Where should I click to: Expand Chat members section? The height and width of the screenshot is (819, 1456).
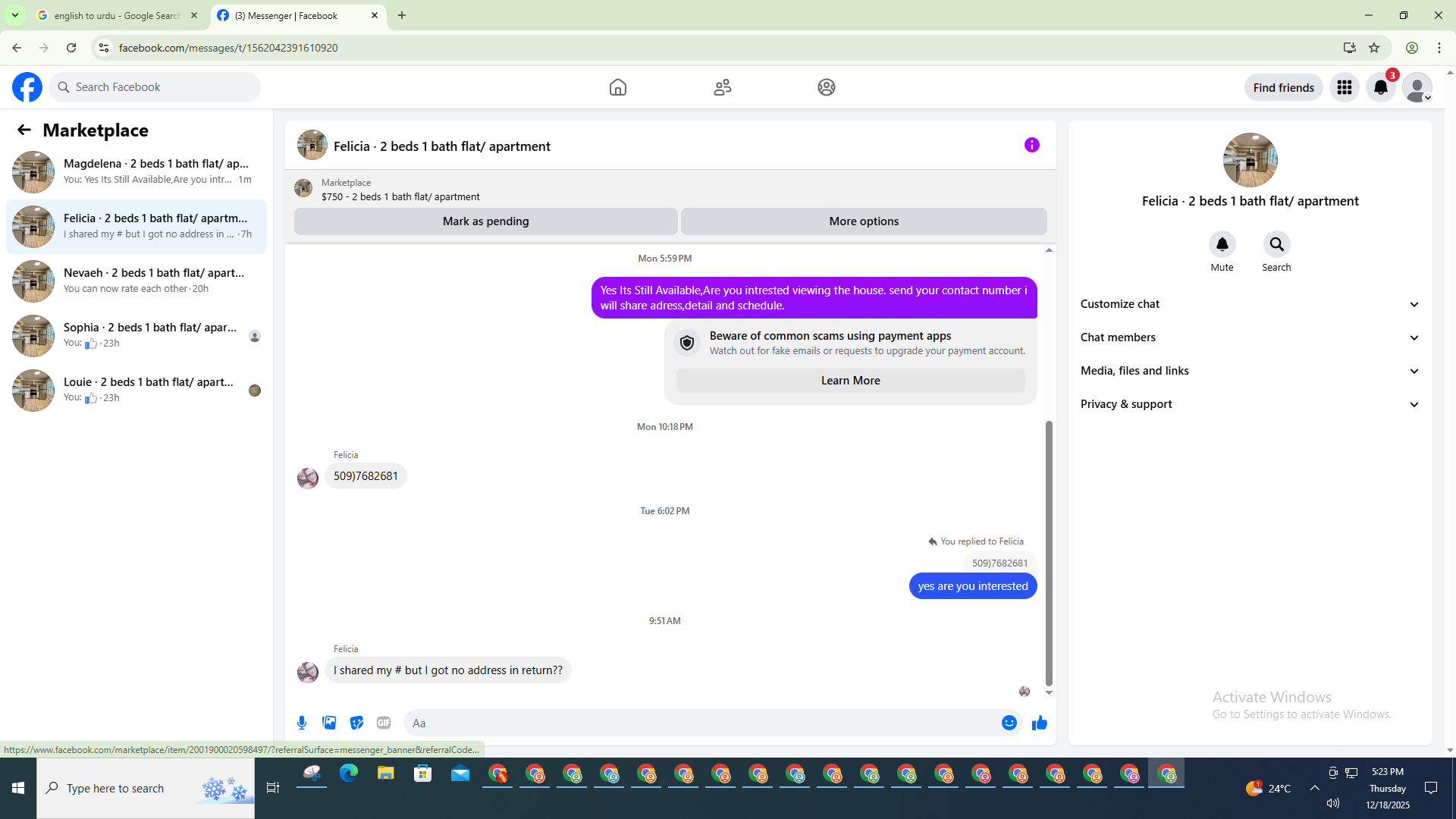coord(1250,337)
